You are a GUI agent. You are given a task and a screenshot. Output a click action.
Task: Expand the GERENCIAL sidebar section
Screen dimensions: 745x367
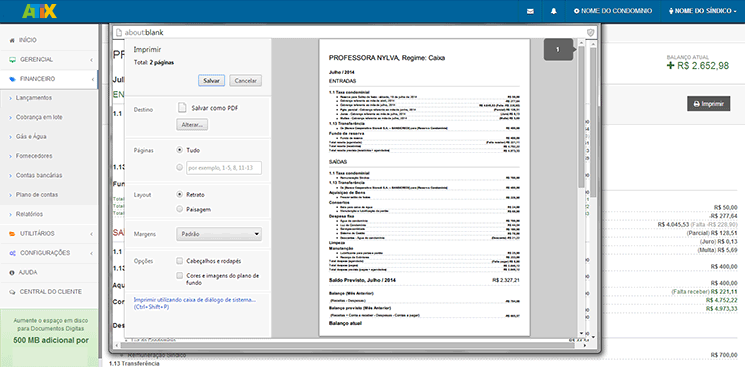(x=49, y=60)
